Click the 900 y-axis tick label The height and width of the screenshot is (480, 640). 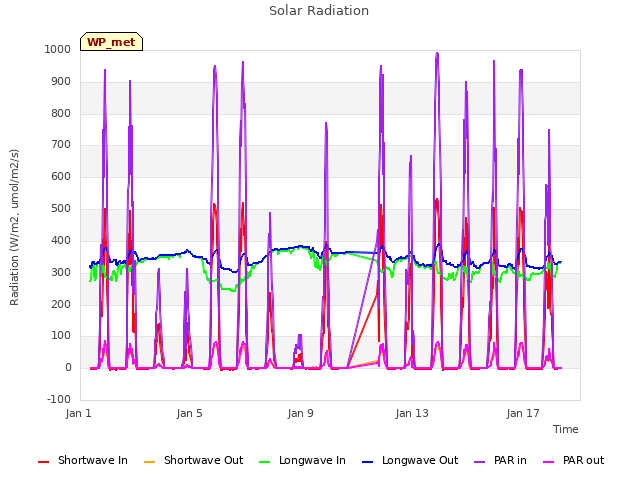click(61, 82)
